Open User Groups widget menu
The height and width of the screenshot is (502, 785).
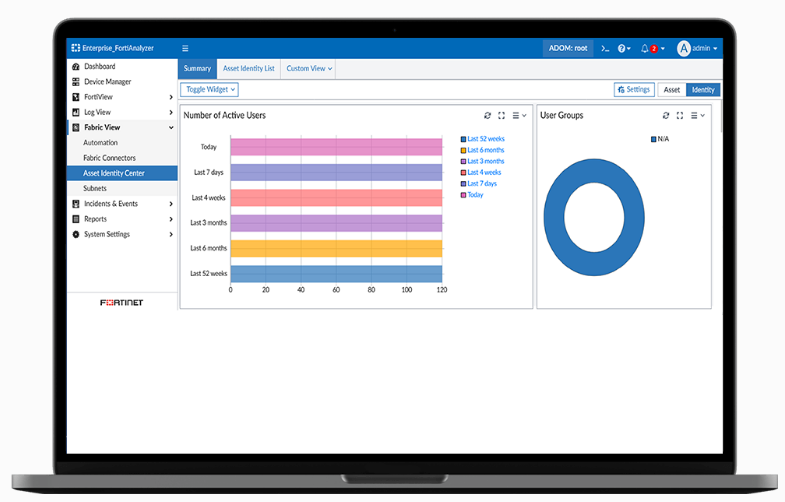click(697, 116)
